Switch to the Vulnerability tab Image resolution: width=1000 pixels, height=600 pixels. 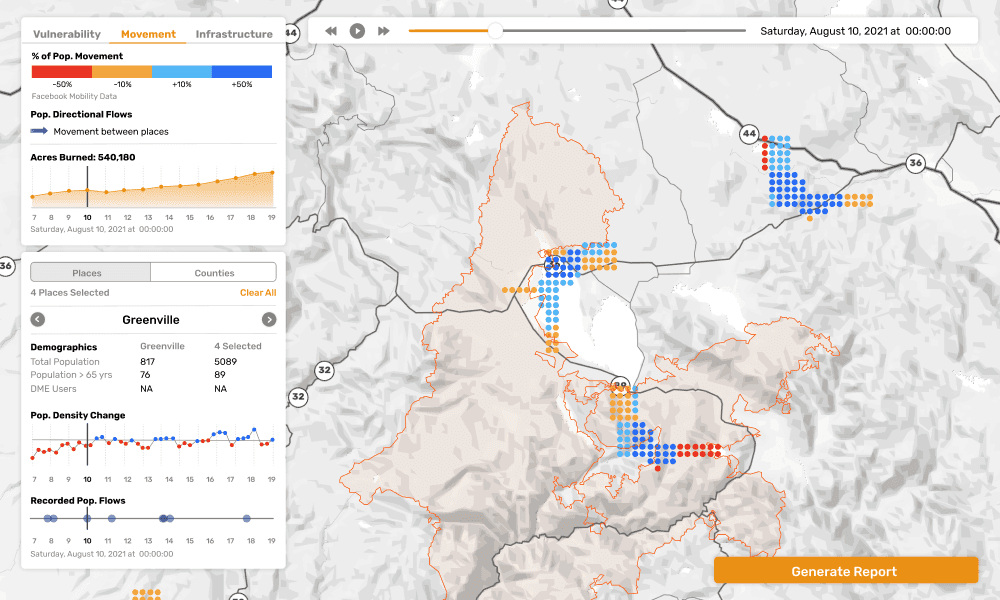67,34
